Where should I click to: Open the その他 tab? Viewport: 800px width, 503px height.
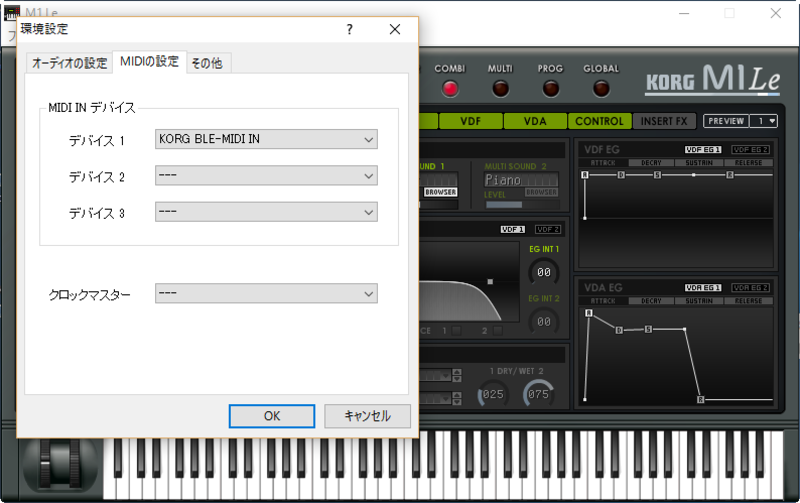coord(208,63)
